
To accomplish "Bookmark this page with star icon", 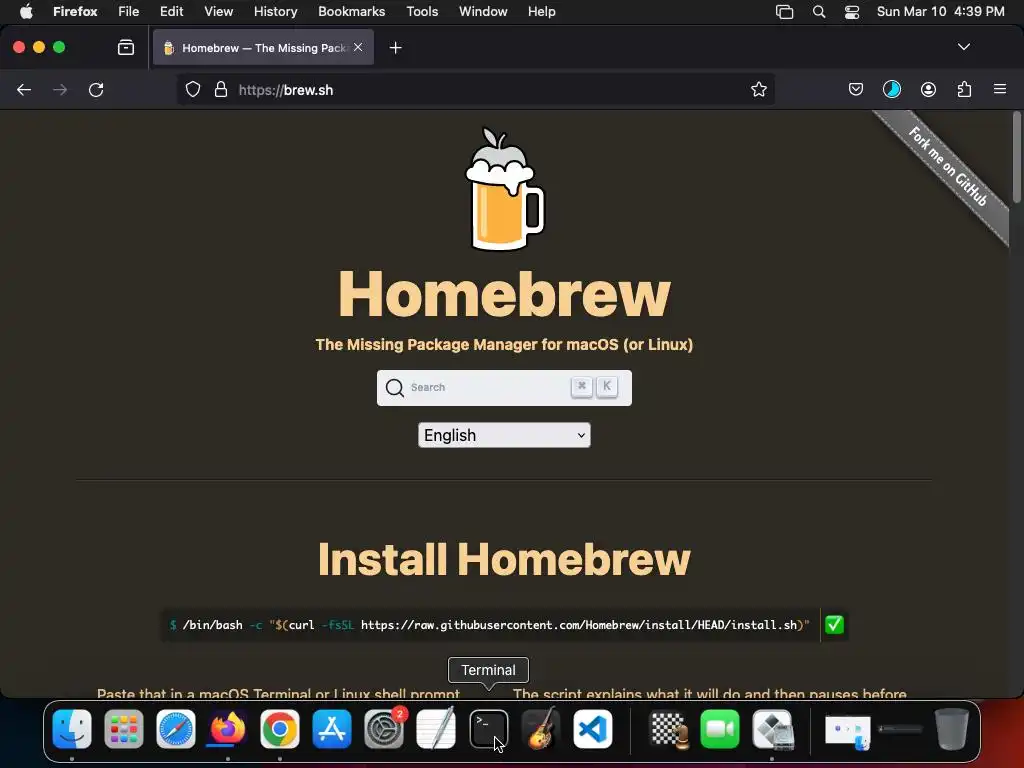I will pyautogui.click(x=758, y=89).
